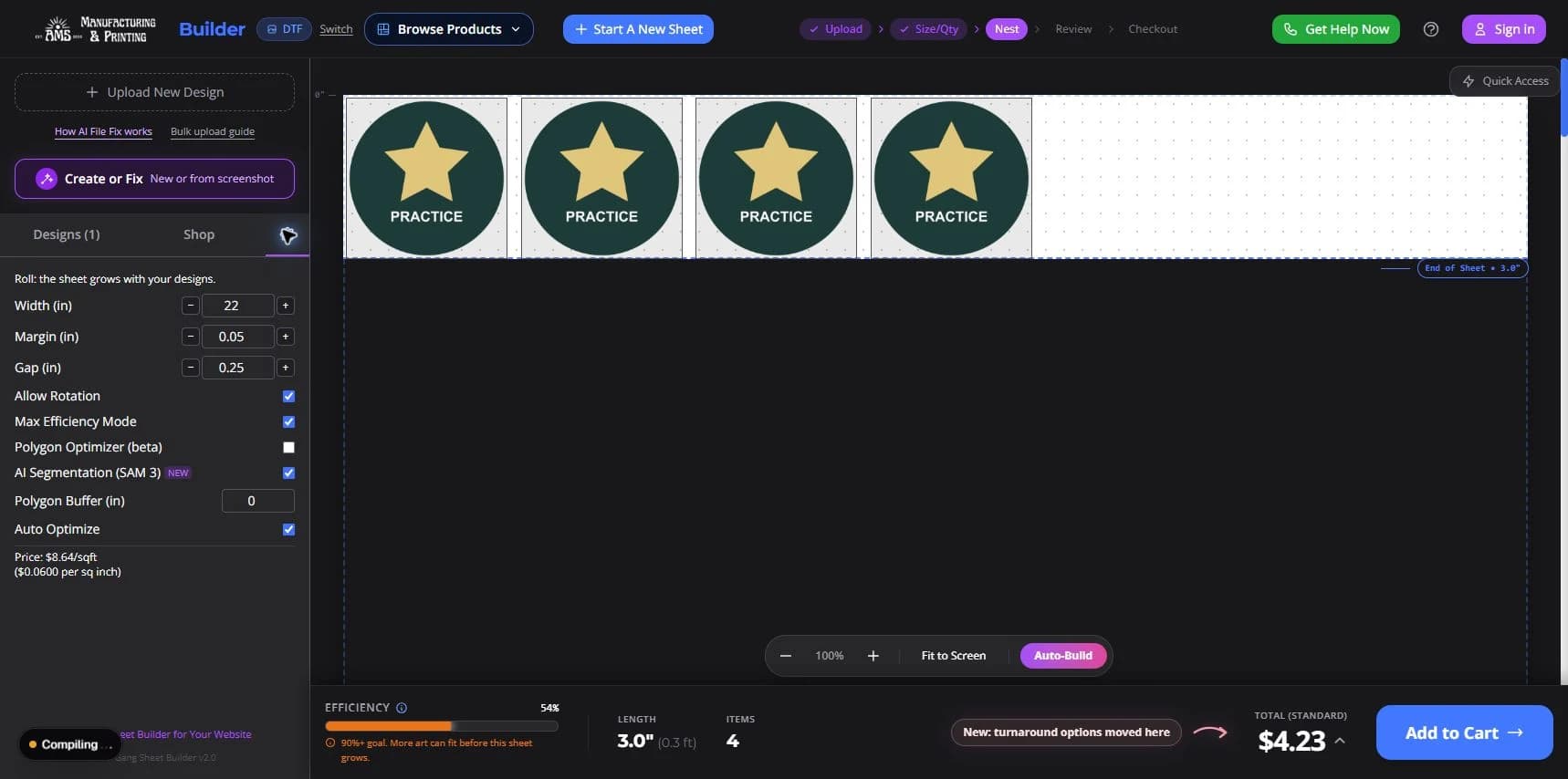
Task: Zoom in with the plus icon
Action: pyautogui.click(x=873, y=656)
